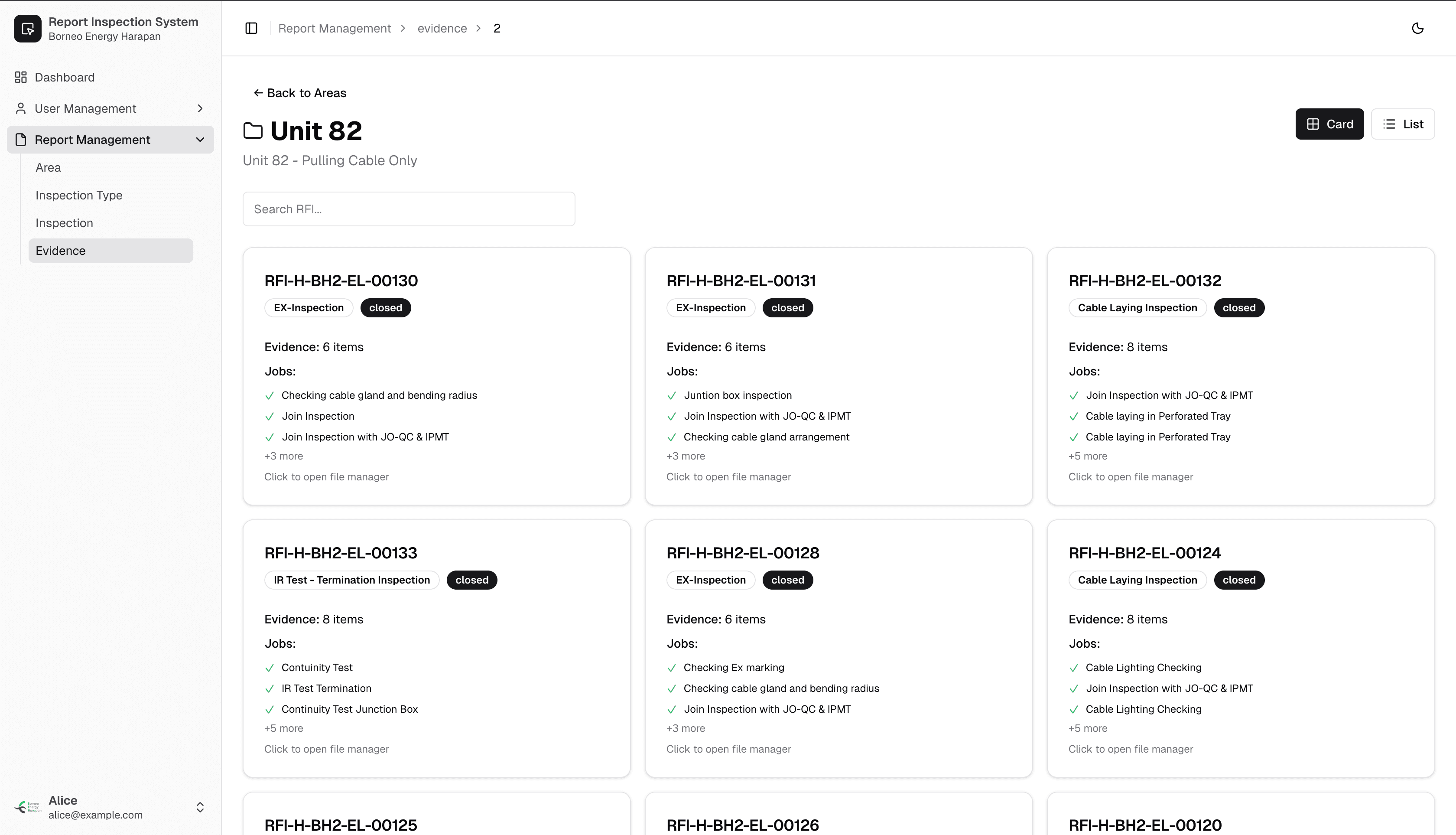This screenshot has width=1456, height=835.
Task: Click the User Management person icon
Action: 21,108
